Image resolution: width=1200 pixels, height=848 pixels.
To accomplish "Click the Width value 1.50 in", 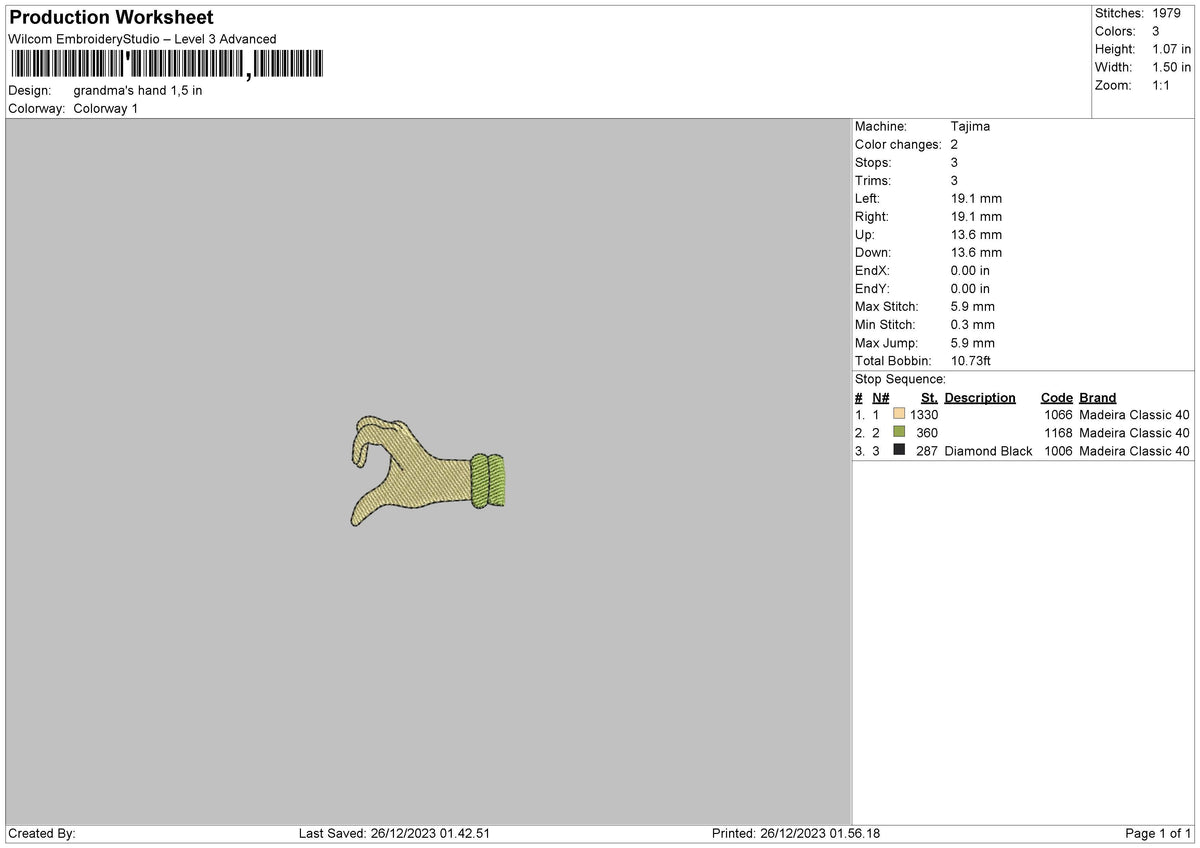I will [1171, 67].
